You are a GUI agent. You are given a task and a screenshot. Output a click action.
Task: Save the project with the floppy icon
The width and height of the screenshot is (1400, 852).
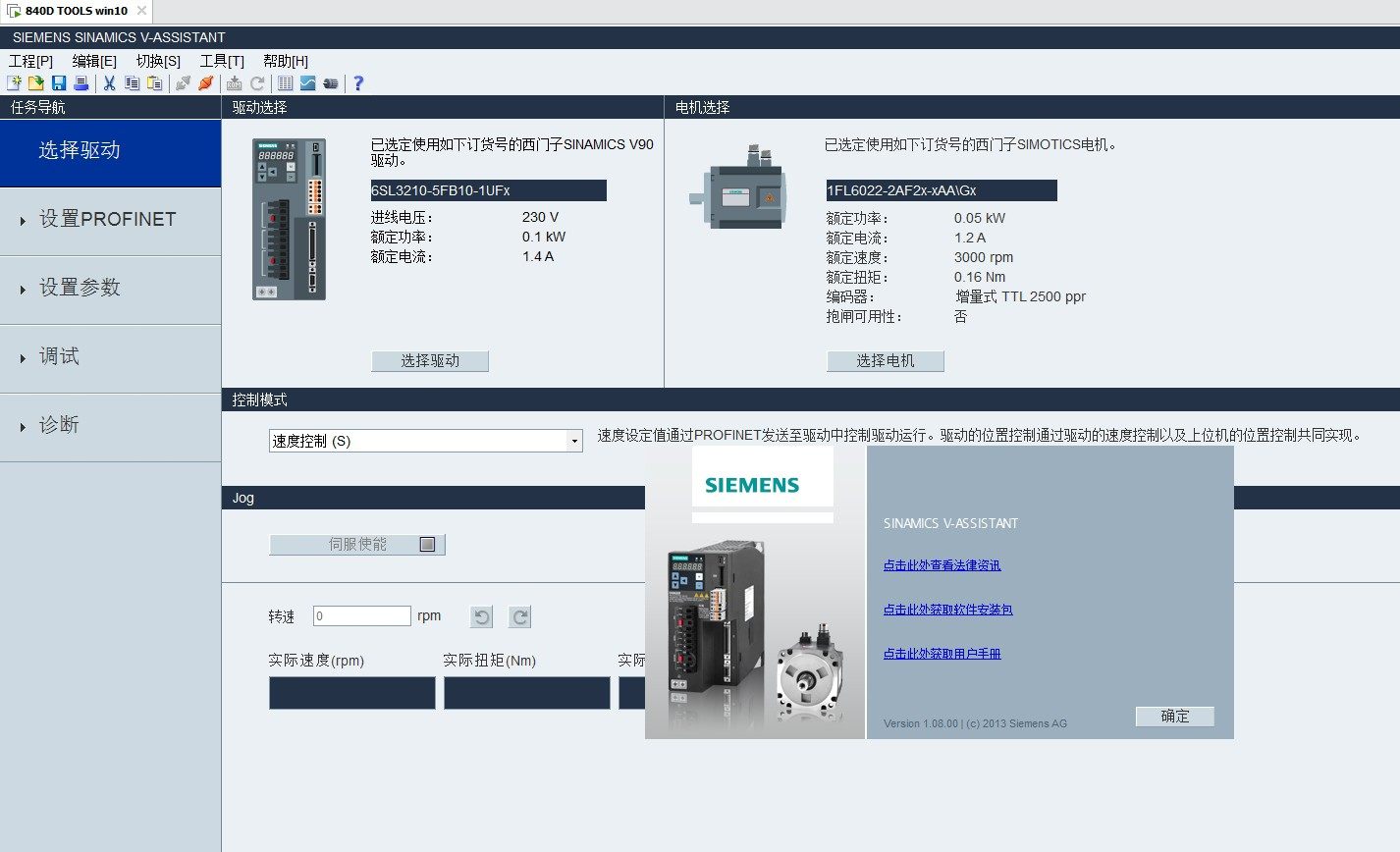click(x=59, y=83)
